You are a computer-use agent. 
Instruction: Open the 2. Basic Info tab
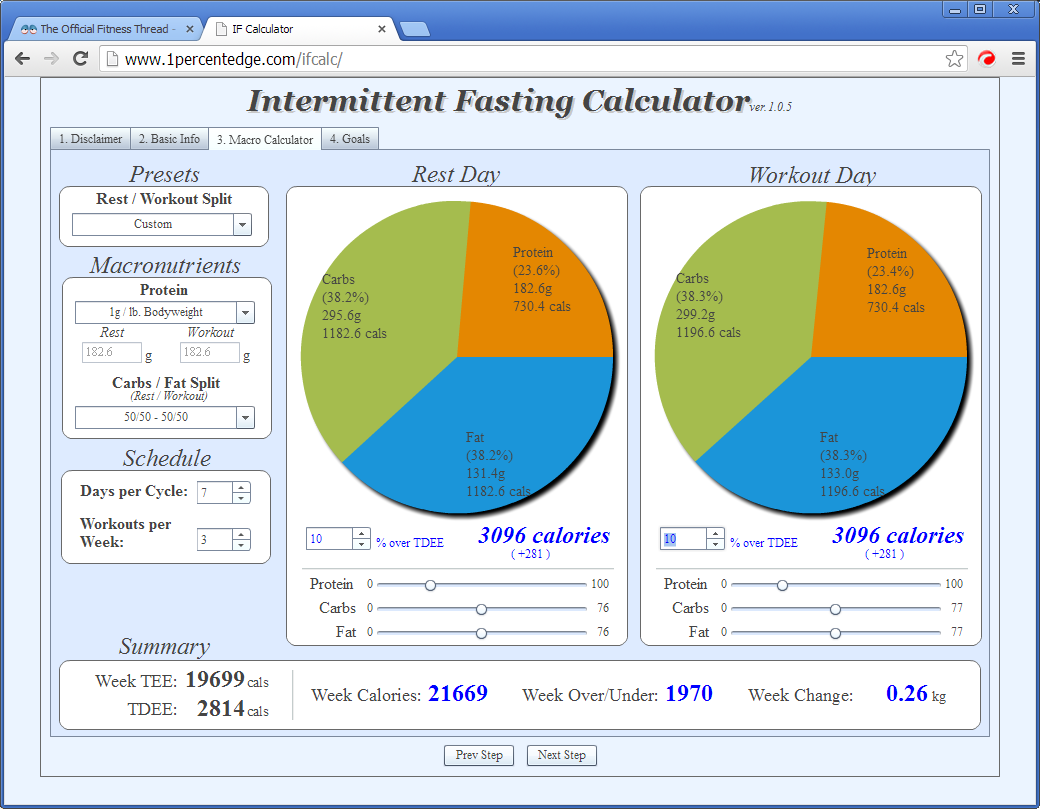pyautogui.click(x=169, y=139)
